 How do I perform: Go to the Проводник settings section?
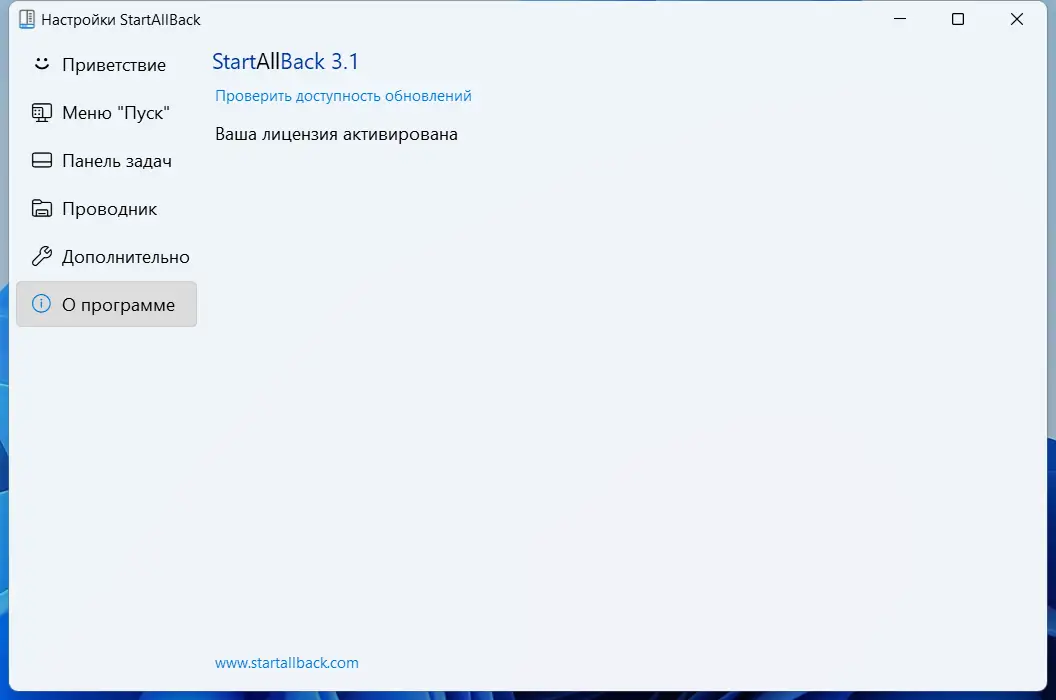(x=110, y=208)
